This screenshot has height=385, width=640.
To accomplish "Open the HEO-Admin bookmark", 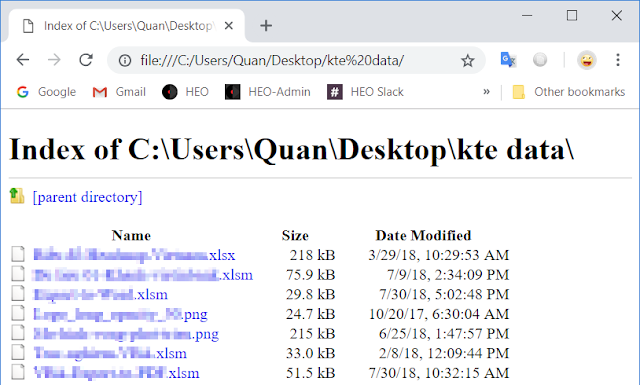I will pos(268,92).
